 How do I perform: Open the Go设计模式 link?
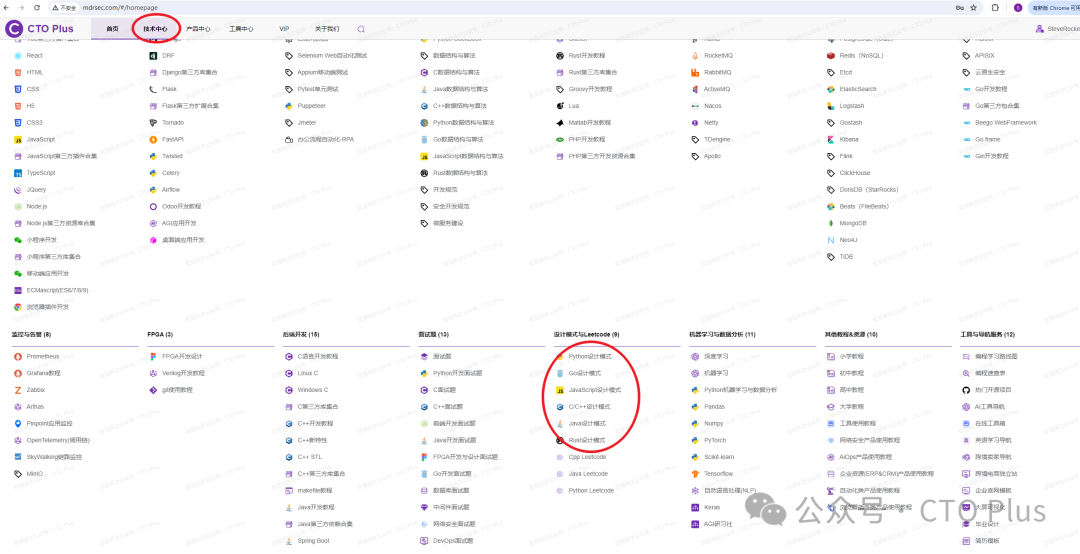(x=585, y=373)
